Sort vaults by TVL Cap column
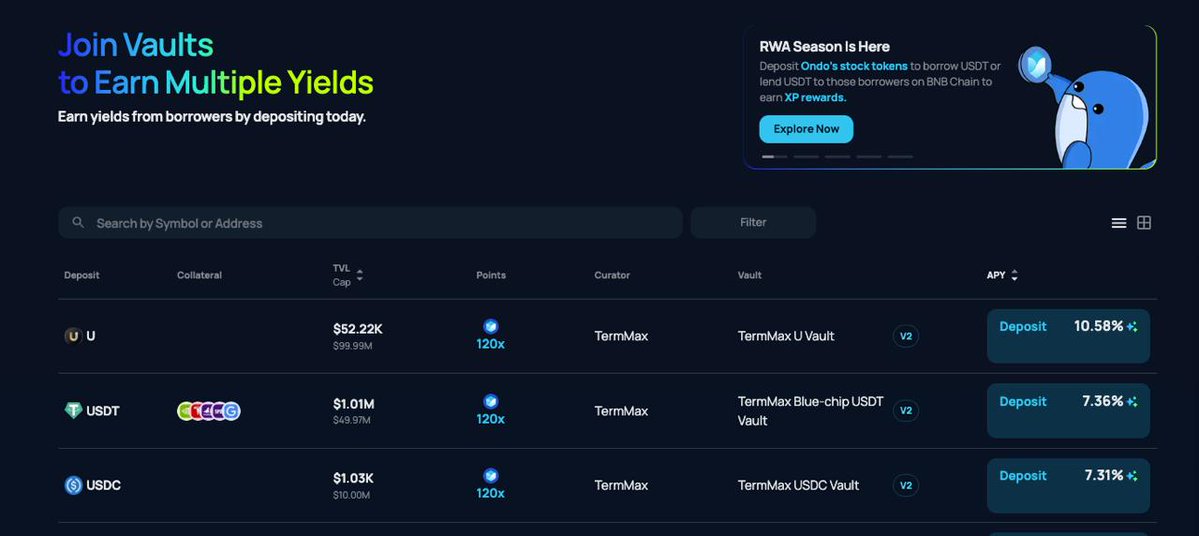The width and height of the screenshot is (1199, 536). click(x=360, y=275)
